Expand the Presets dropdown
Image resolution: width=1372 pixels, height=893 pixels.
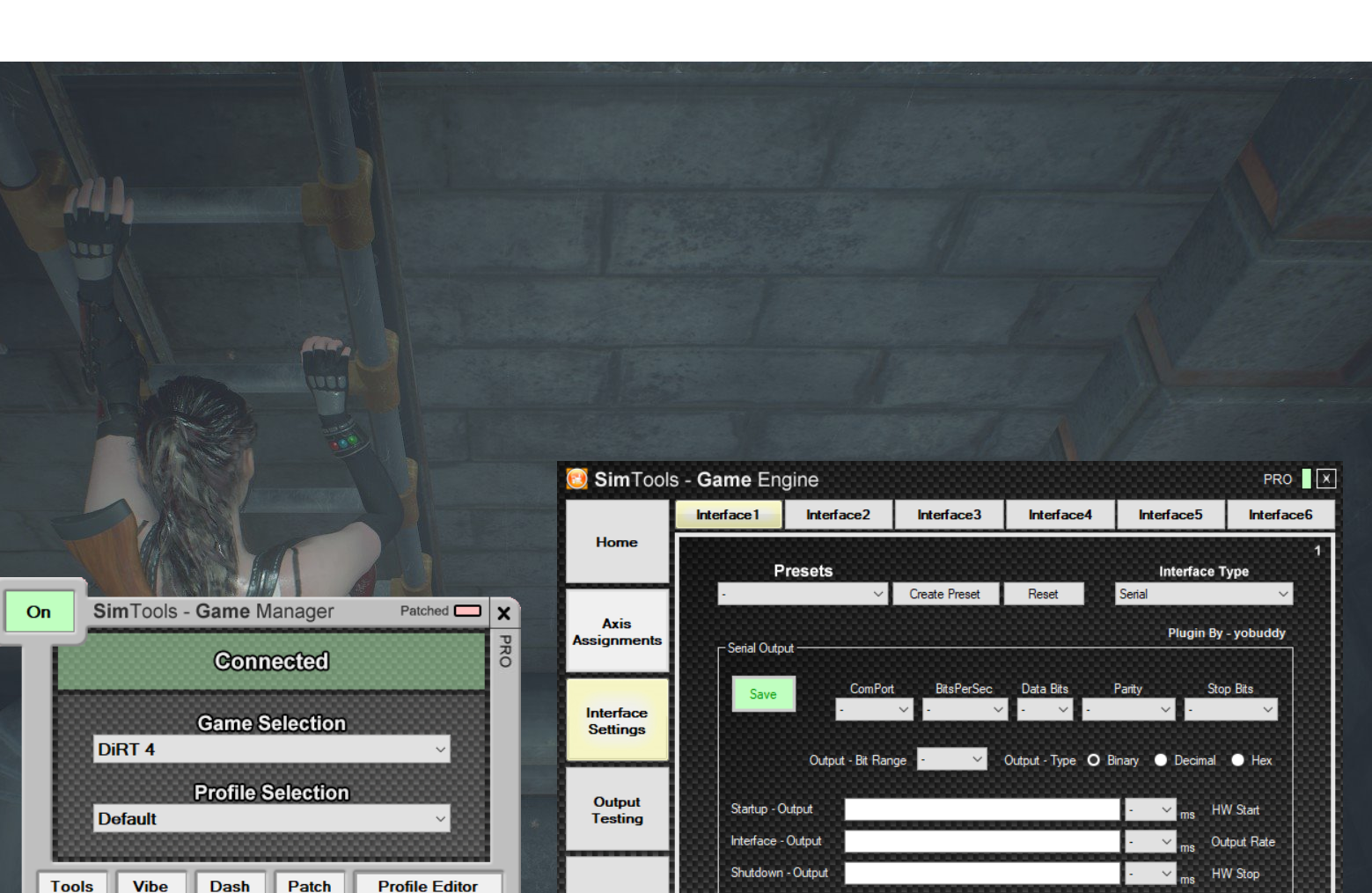(x=803, y=594)
